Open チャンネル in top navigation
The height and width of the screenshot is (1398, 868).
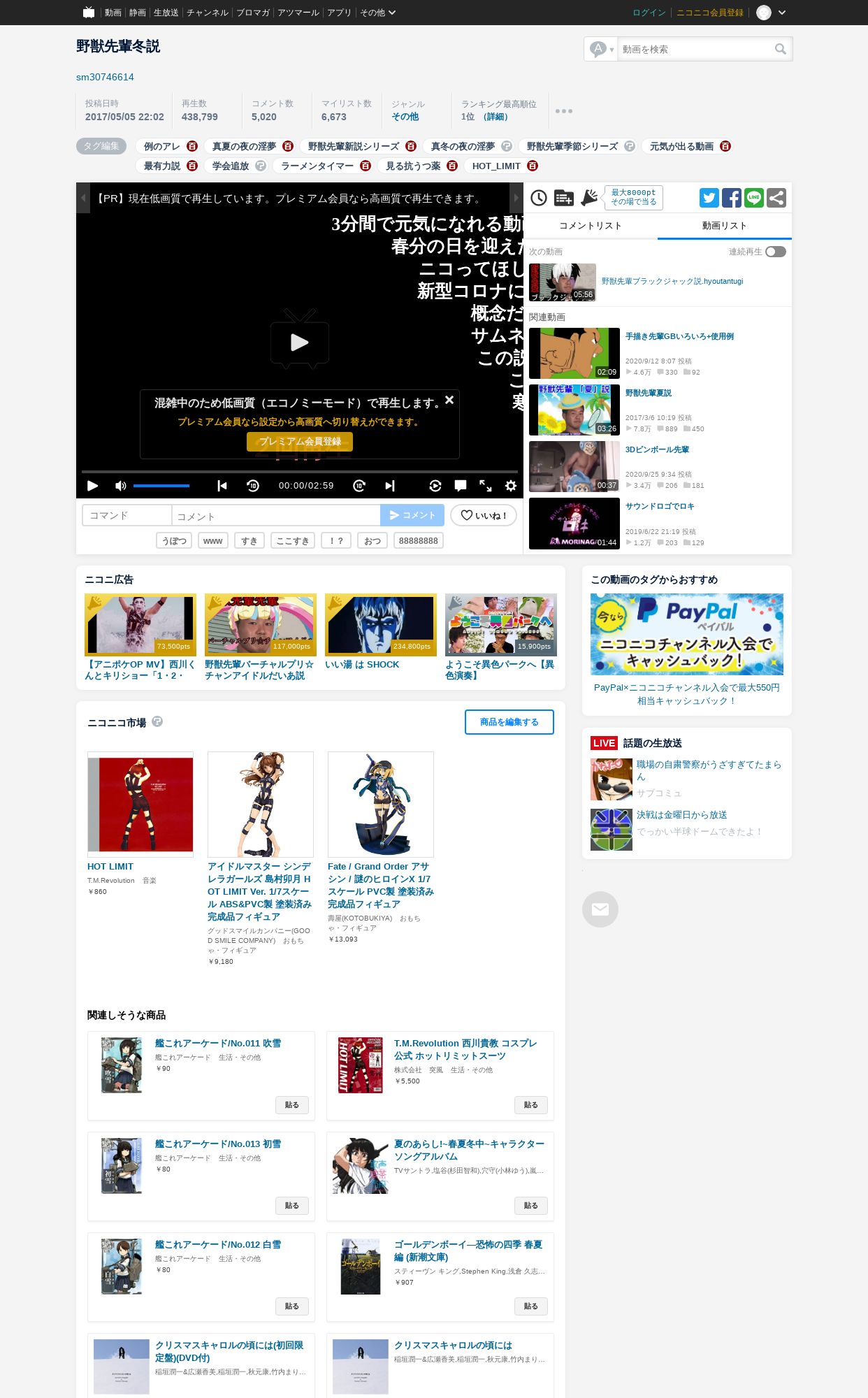pos(208,13)
